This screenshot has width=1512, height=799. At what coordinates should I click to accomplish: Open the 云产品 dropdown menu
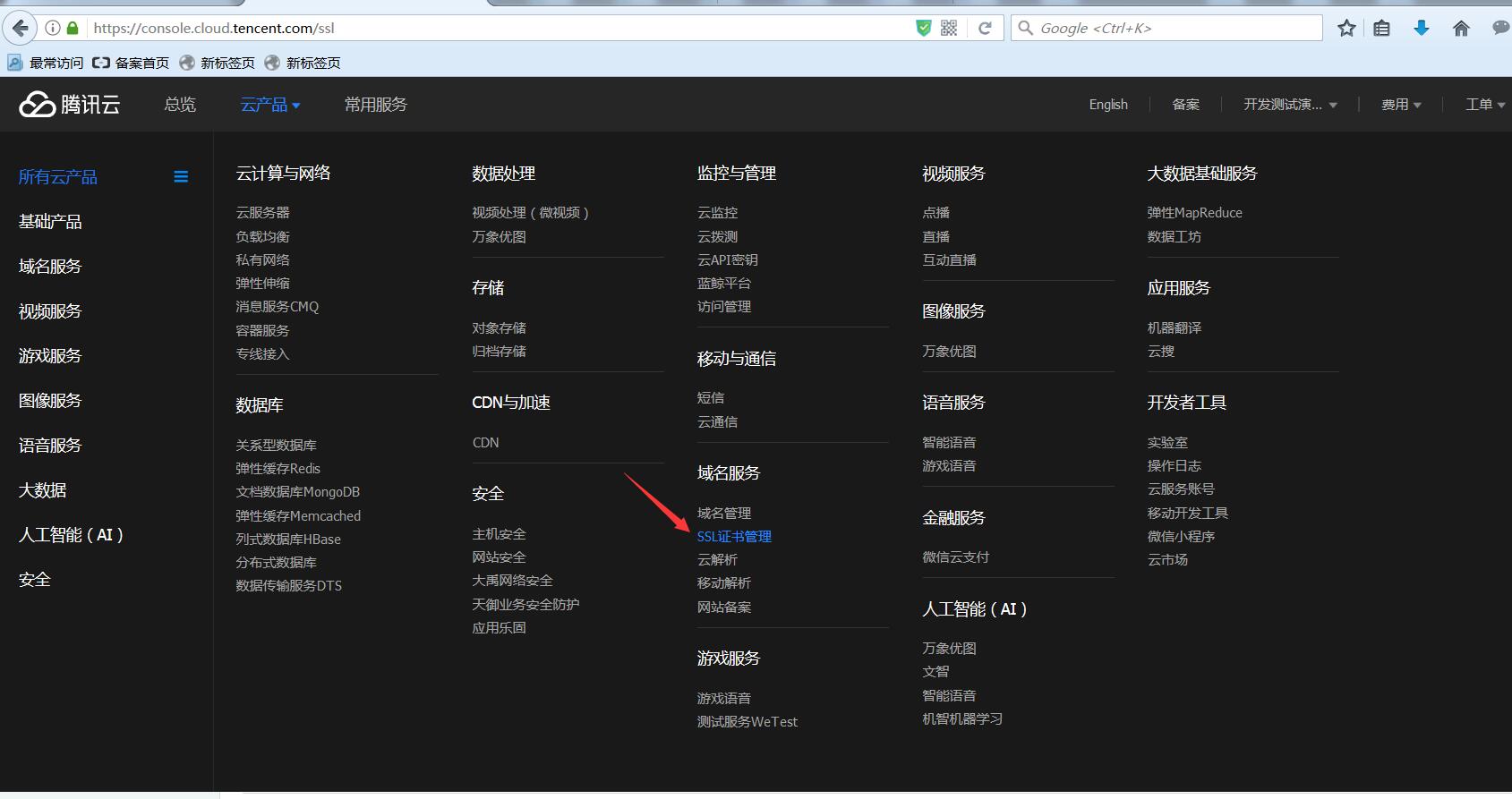pos(270,105)
